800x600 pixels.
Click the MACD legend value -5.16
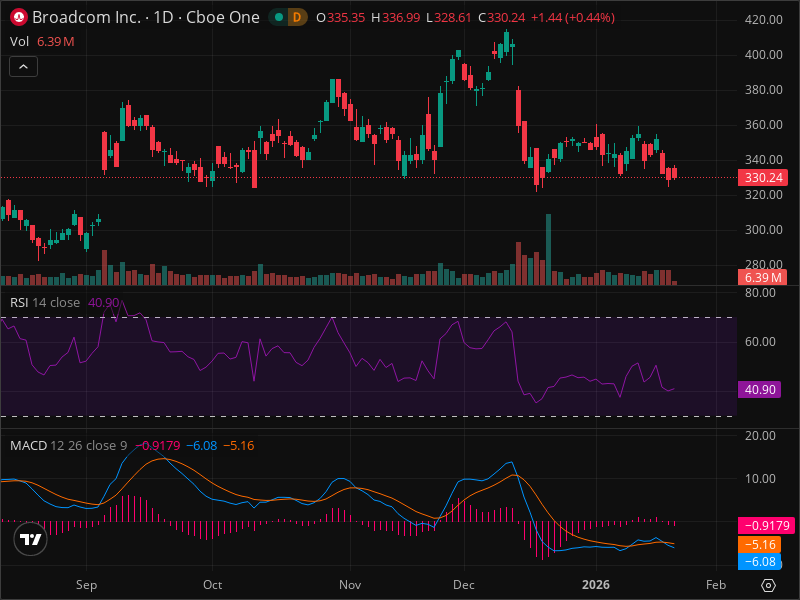[238, 445]
